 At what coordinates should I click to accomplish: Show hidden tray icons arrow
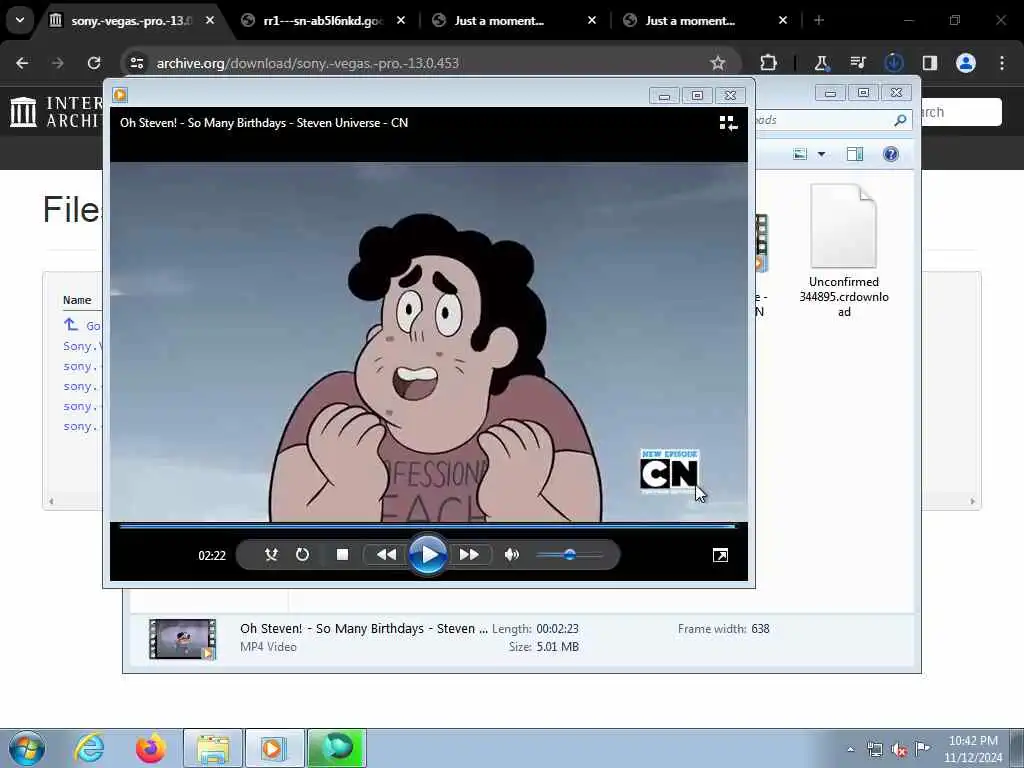pyautogui.click(x=850, y=749)
